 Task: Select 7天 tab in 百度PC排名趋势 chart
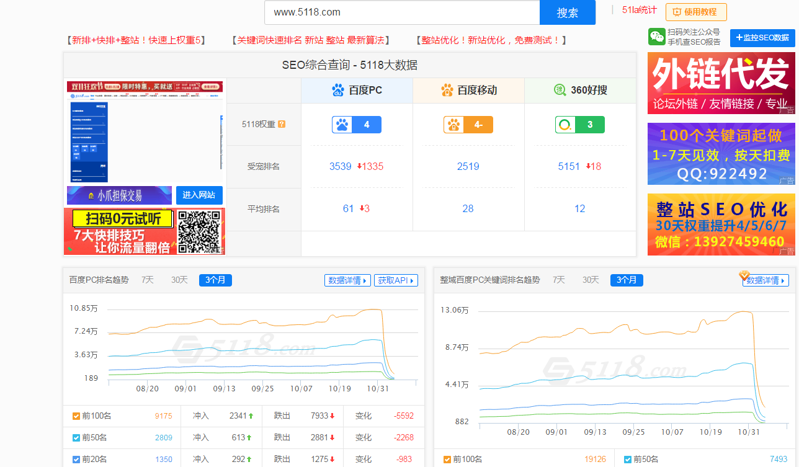[x=148, y=280]
